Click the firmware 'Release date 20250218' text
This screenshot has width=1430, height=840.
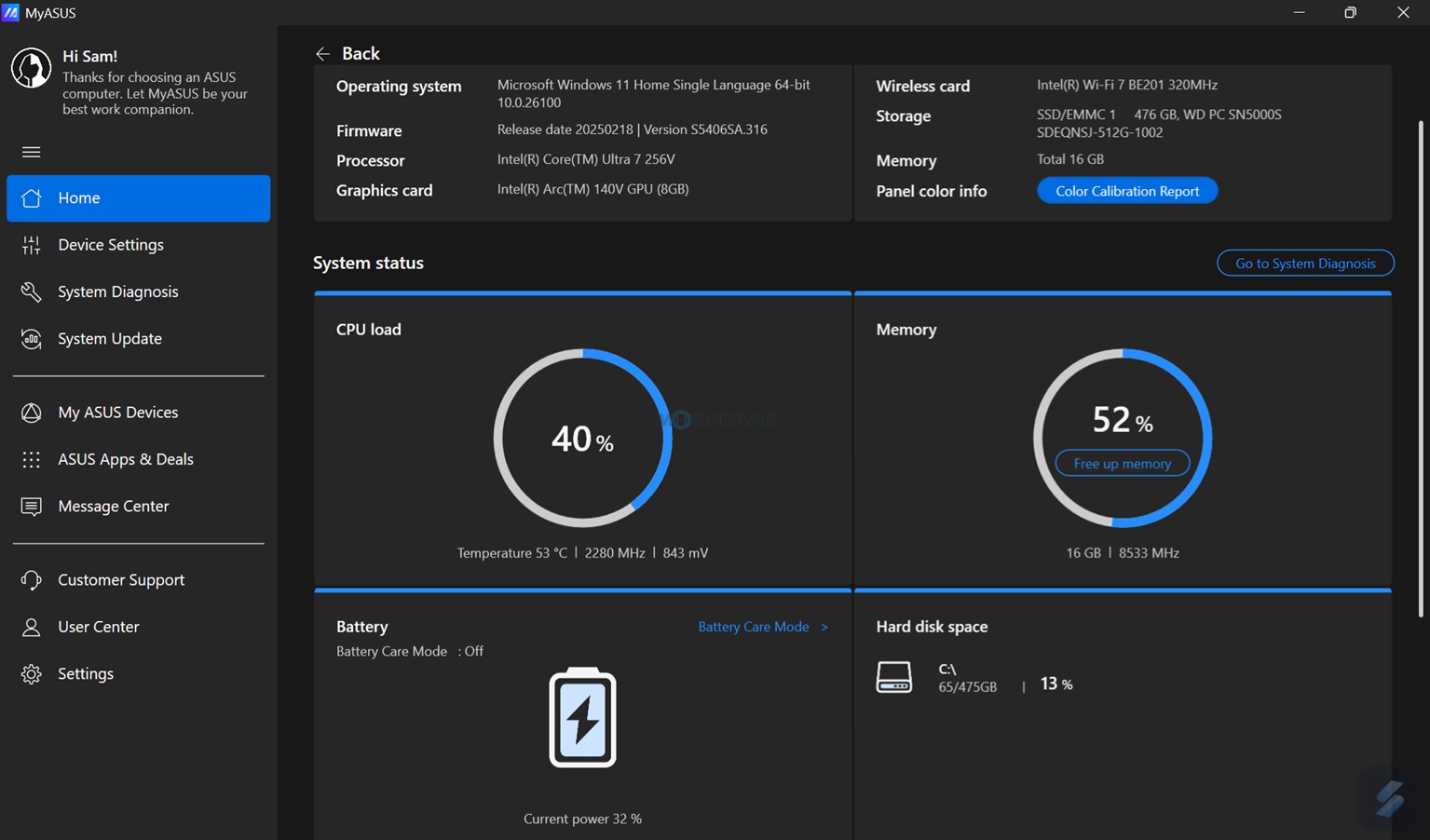[565, 129]
